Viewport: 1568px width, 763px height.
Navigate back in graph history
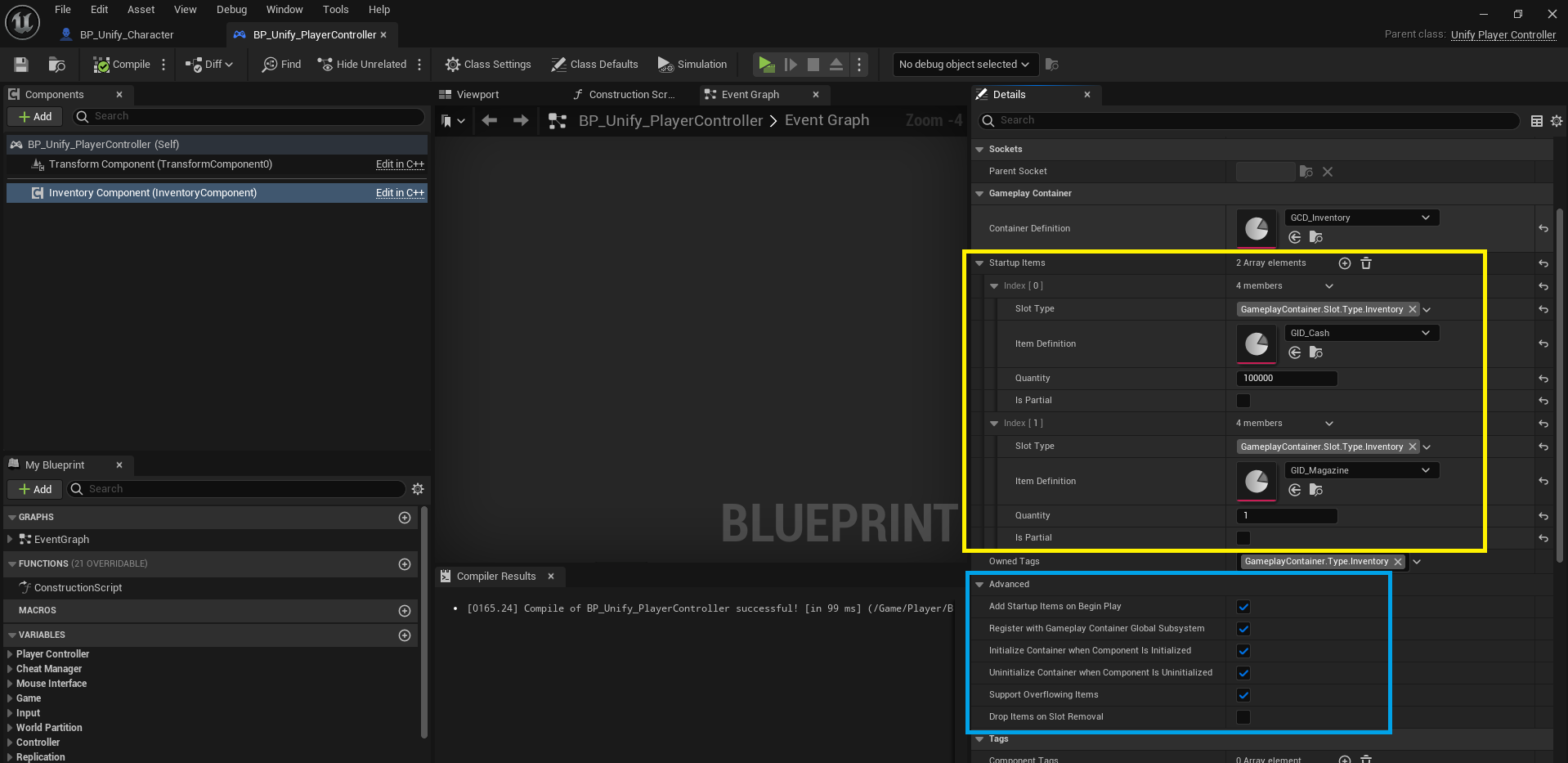pos(489,121)
